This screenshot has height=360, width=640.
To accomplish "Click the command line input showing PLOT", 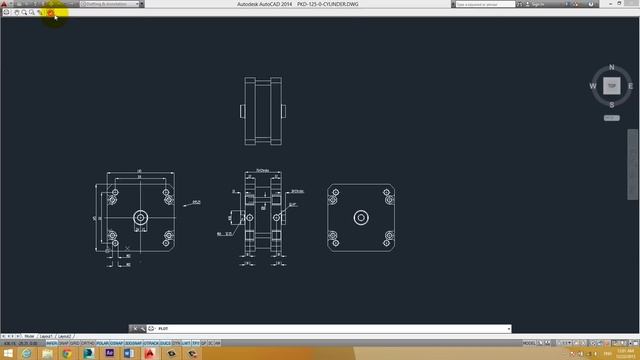I will (329, 329).
